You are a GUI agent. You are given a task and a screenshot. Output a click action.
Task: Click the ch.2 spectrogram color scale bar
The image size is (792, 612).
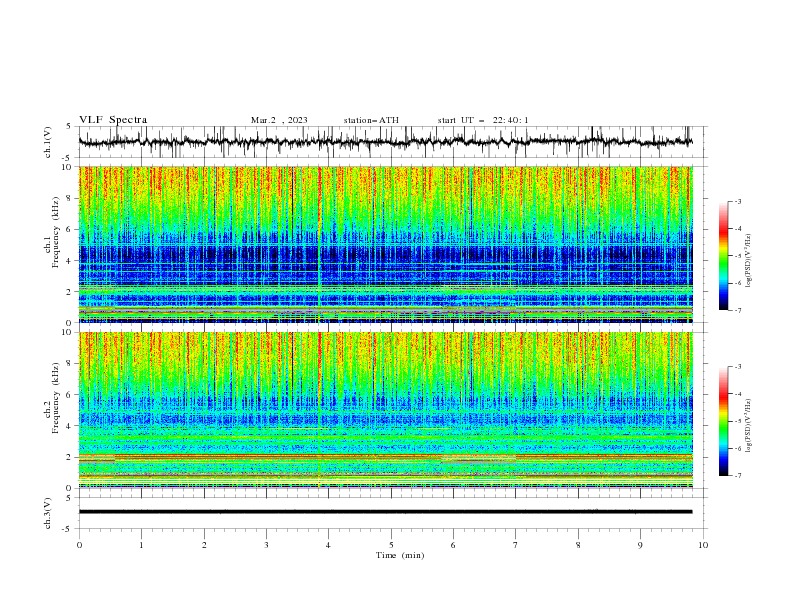(x=723, y=421)
